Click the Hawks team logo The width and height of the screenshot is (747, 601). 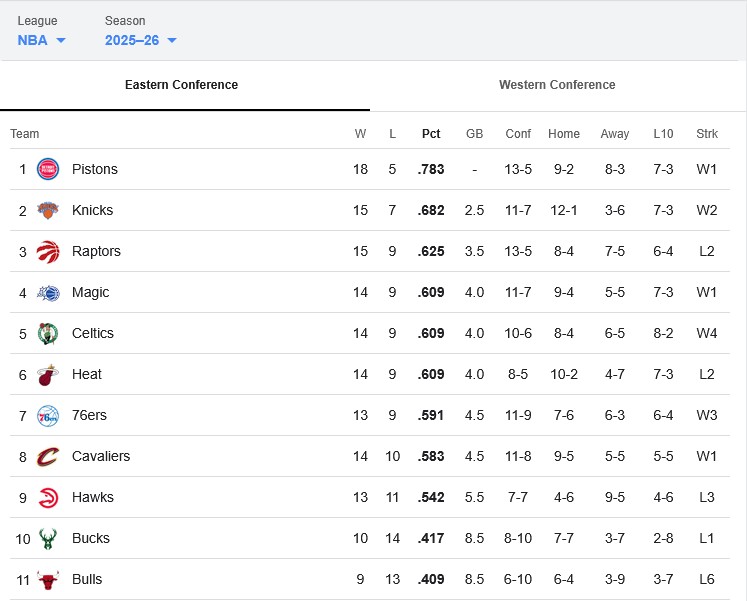(x=48, y=498)
